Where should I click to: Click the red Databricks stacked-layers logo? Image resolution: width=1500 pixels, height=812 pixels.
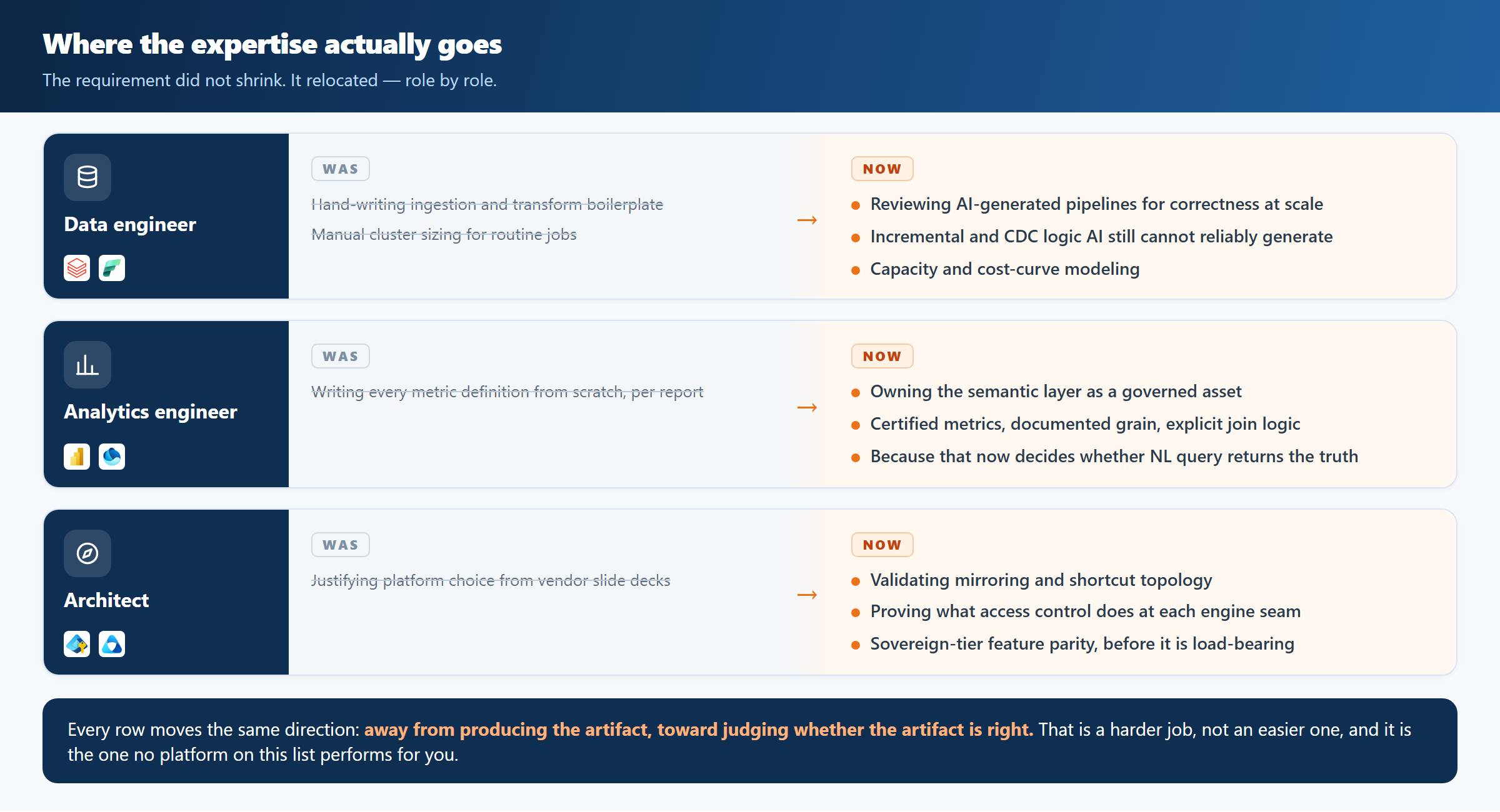pos(77,268)
